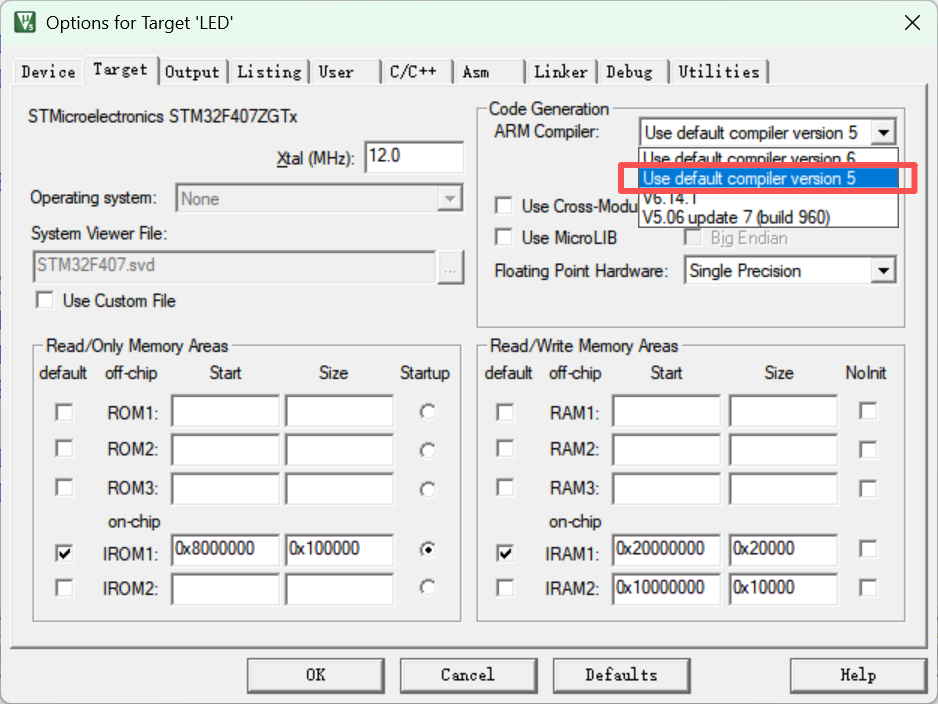Click the ROM3 Size field

click(x=339, y=489)
